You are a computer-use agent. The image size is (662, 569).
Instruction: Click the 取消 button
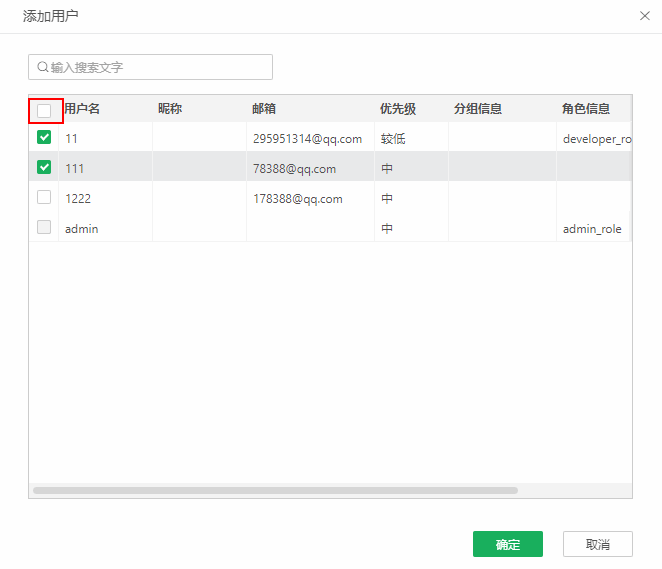click(597, 544)
